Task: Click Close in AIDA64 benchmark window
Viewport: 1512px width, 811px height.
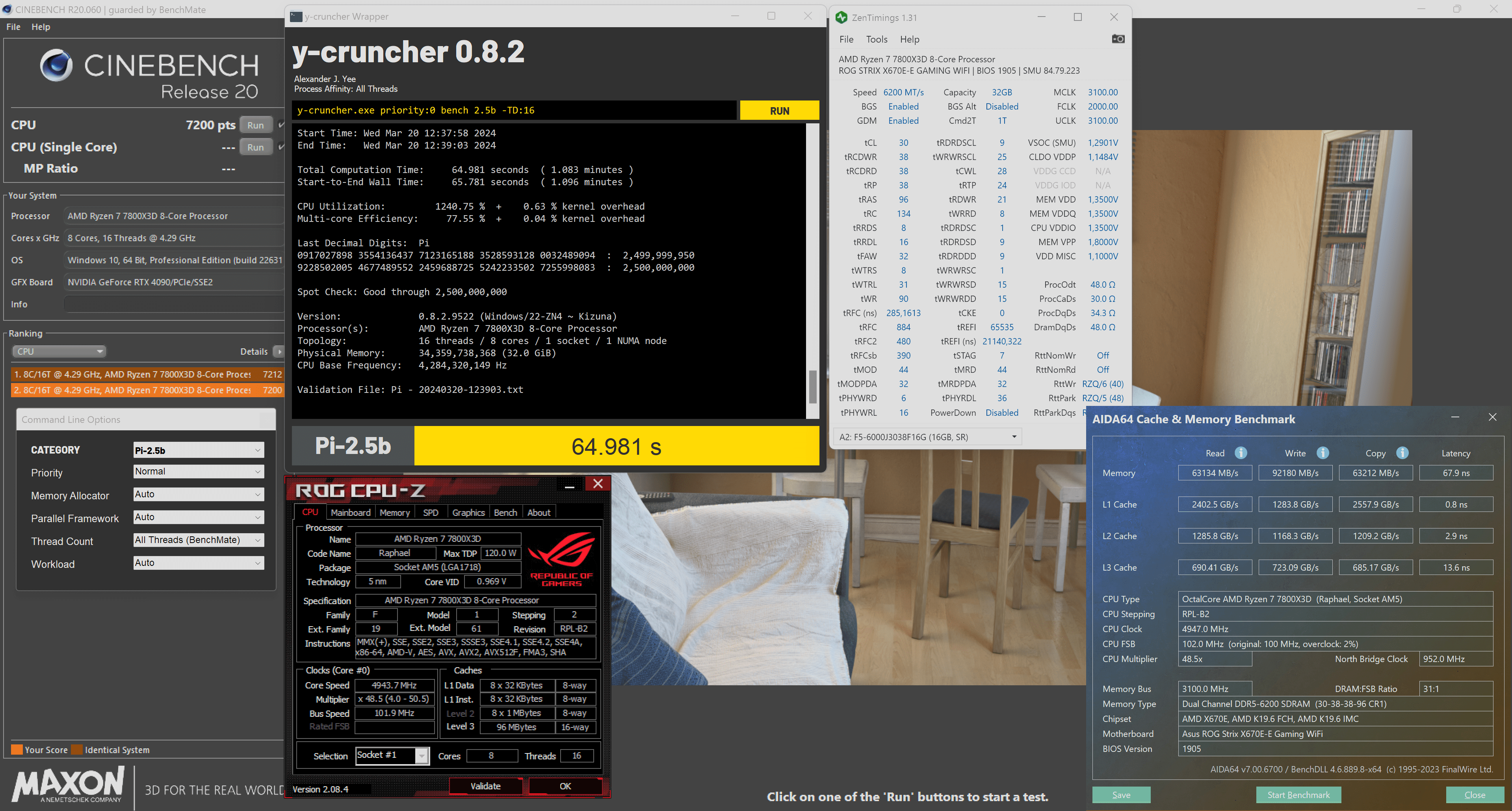Action: click(x=1475, y=795)
